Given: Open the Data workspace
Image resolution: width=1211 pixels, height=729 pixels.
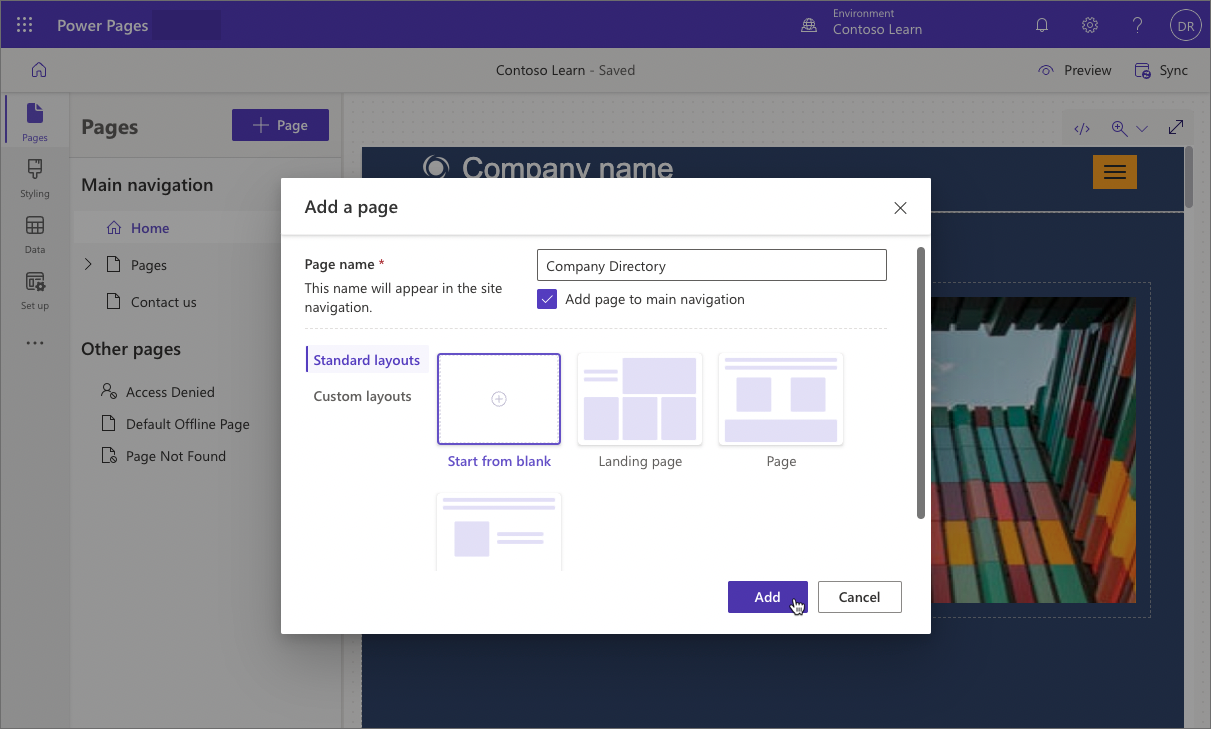Looking at the screenshot, I should point(35,233).
